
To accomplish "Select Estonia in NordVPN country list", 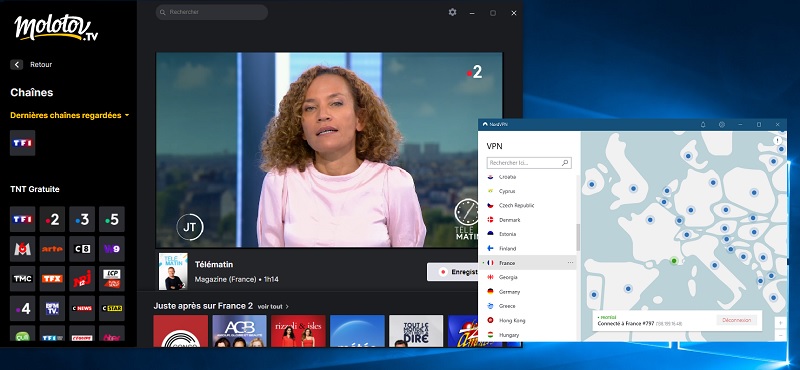I will tap(527, 234).
